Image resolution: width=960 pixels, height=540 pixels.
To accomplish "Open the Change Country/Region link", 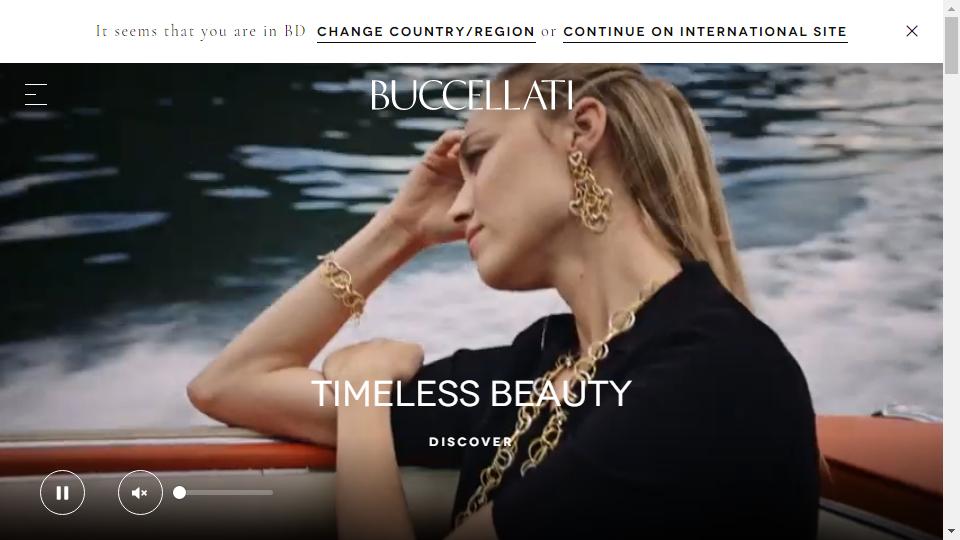I will 426,32.
